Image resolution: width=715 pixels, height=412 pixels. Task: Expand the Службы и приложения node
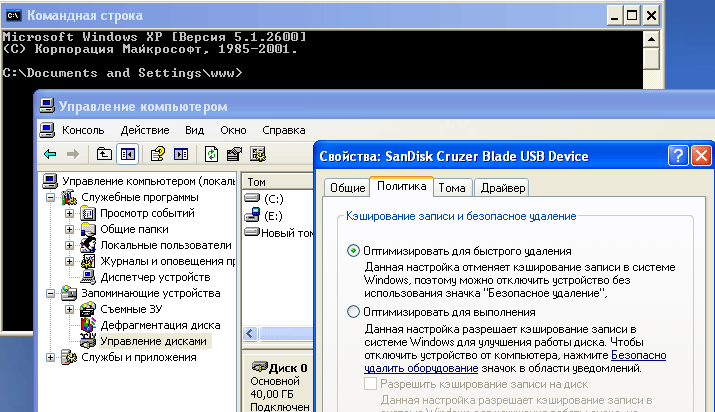tap(50, 357)
